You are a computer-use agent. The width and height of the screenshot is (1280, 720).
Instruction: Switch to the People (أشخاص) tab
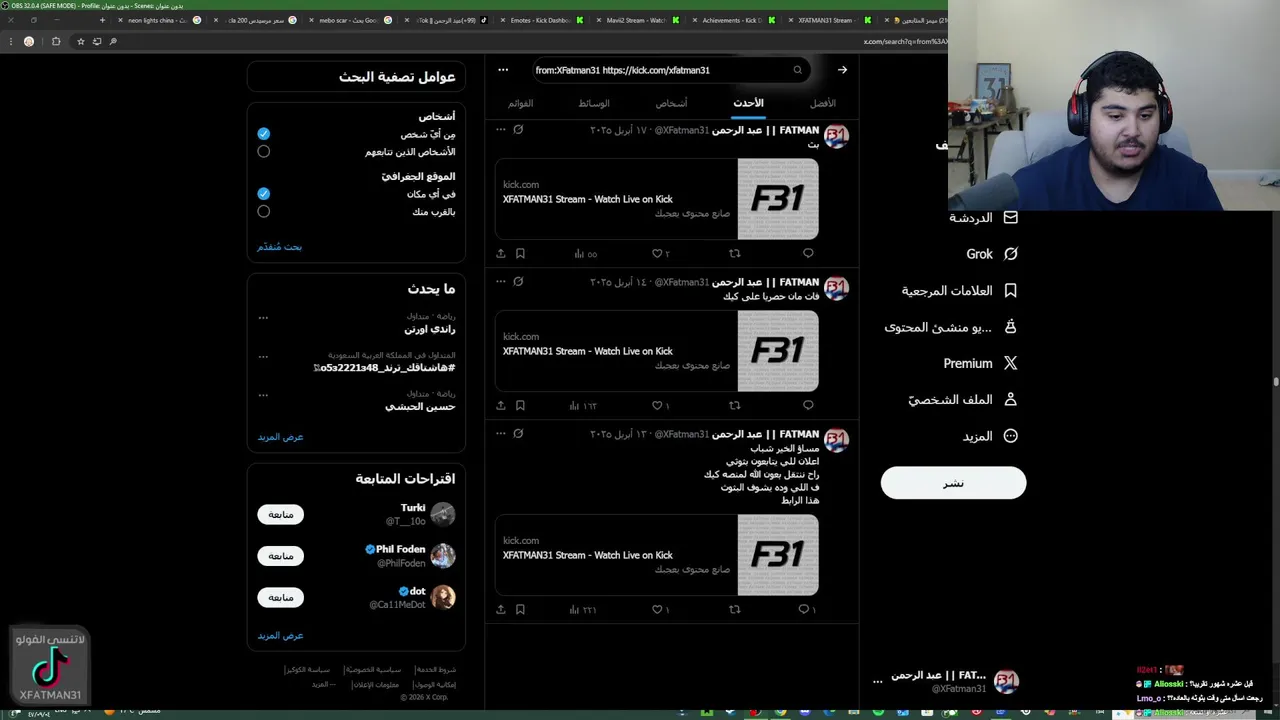[x=672, y=103]
